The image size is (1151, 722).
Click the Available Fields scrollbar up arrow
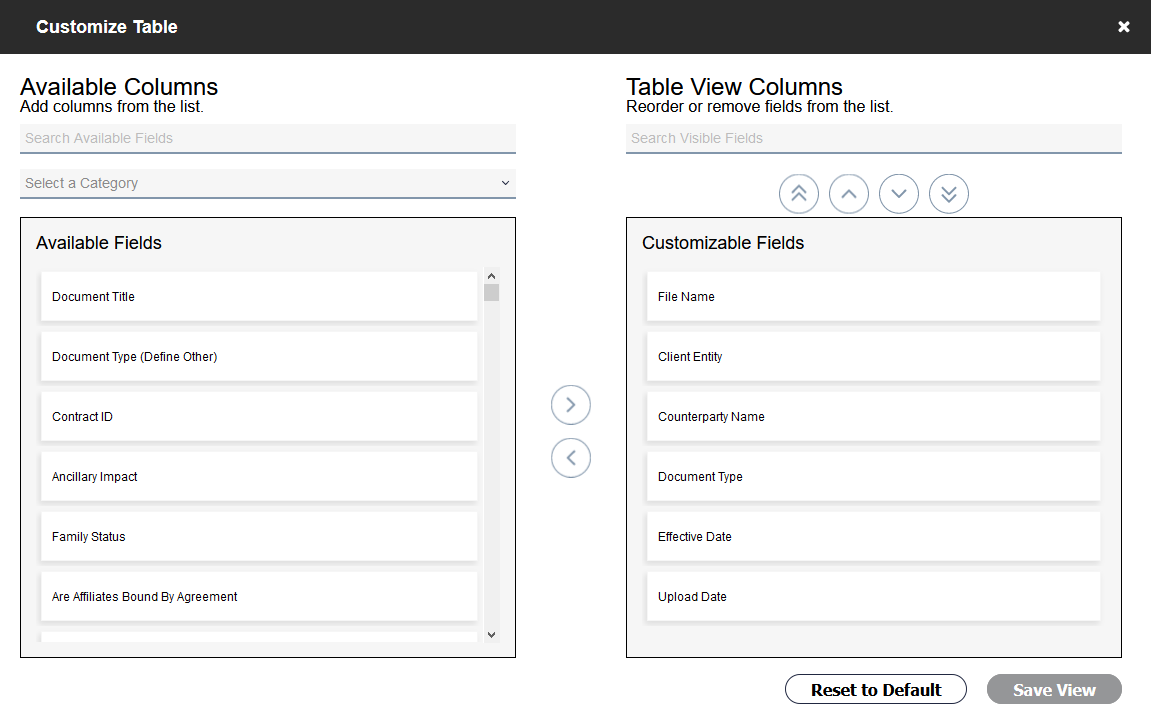coord(491,277)
